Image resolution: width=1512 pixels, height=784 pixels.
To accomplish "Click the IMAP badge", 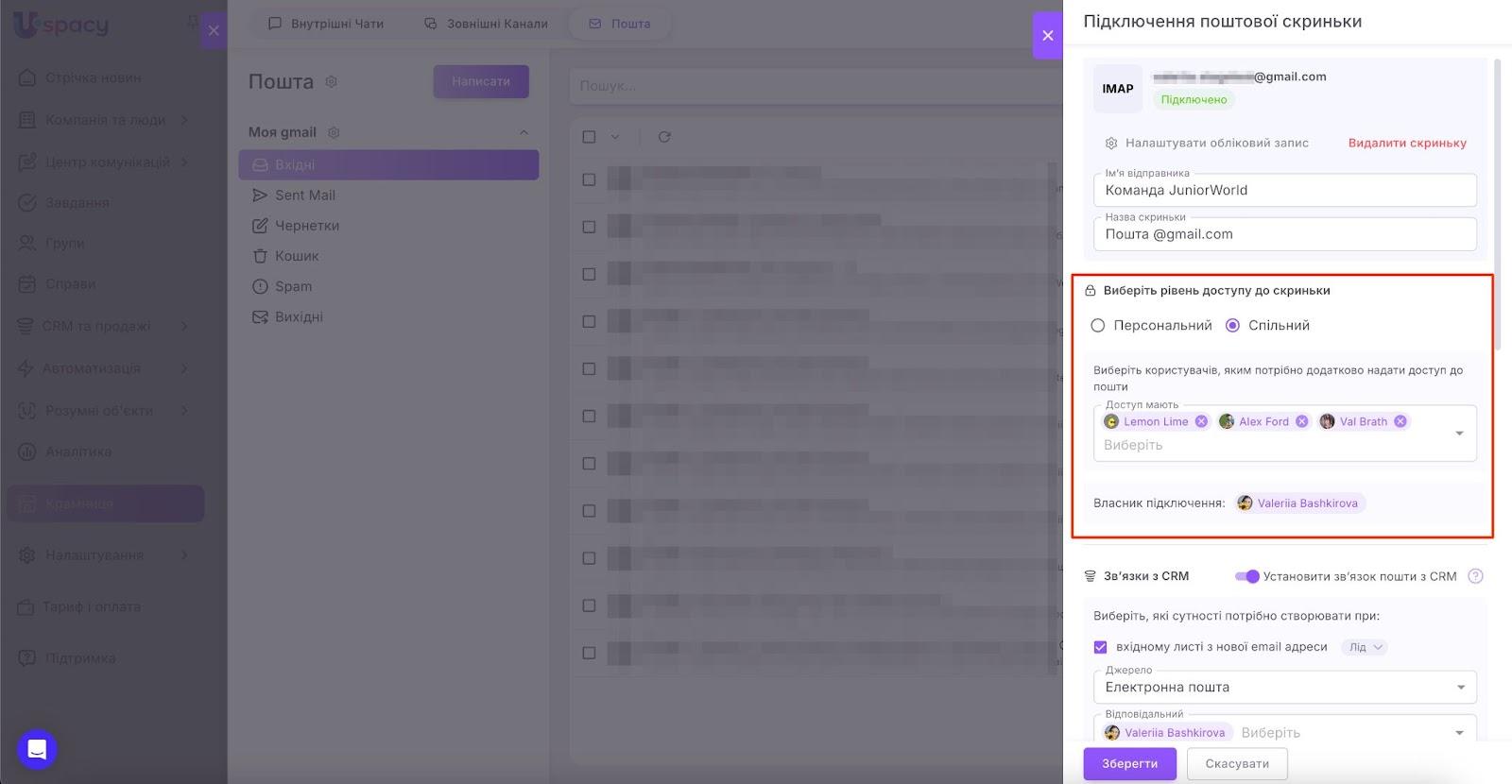I will (1118, 89).
